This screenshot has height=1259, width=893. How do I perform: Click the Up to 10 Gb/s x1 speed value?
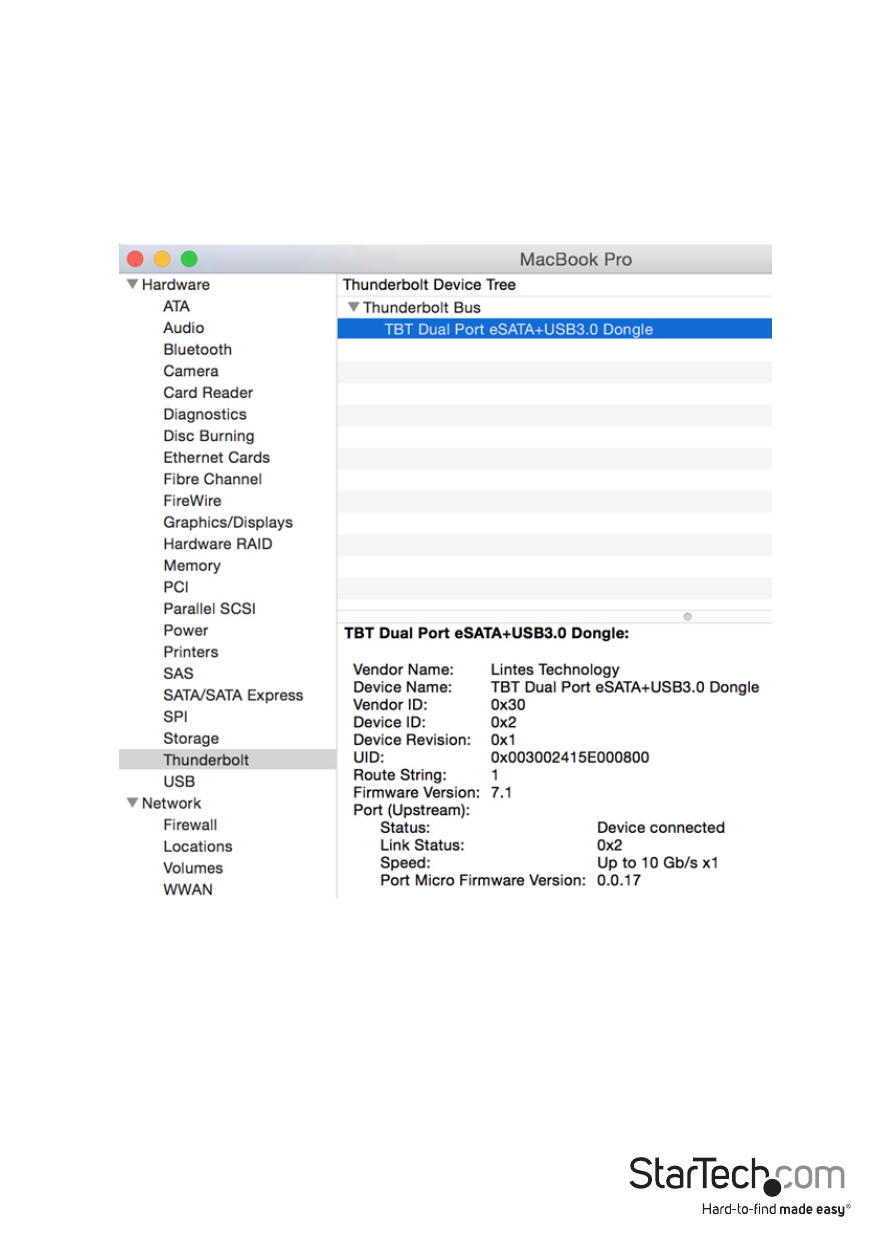[x=658, y=863]
